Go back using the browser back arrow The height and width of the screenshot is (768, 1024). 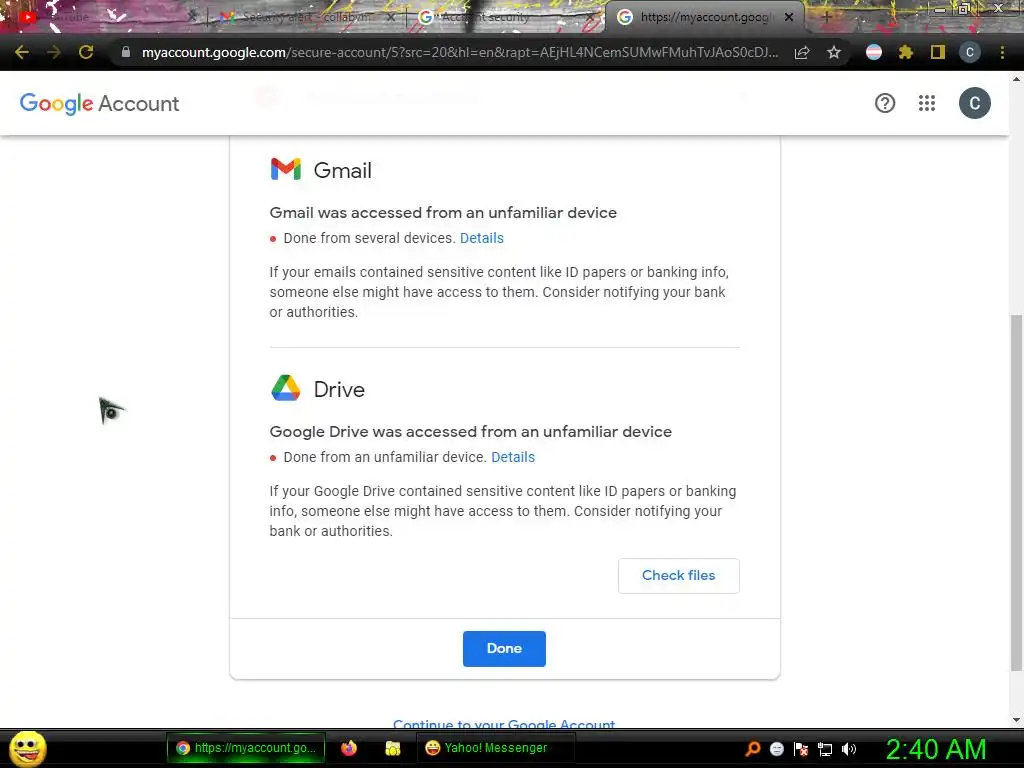click(x=22, y=52)
